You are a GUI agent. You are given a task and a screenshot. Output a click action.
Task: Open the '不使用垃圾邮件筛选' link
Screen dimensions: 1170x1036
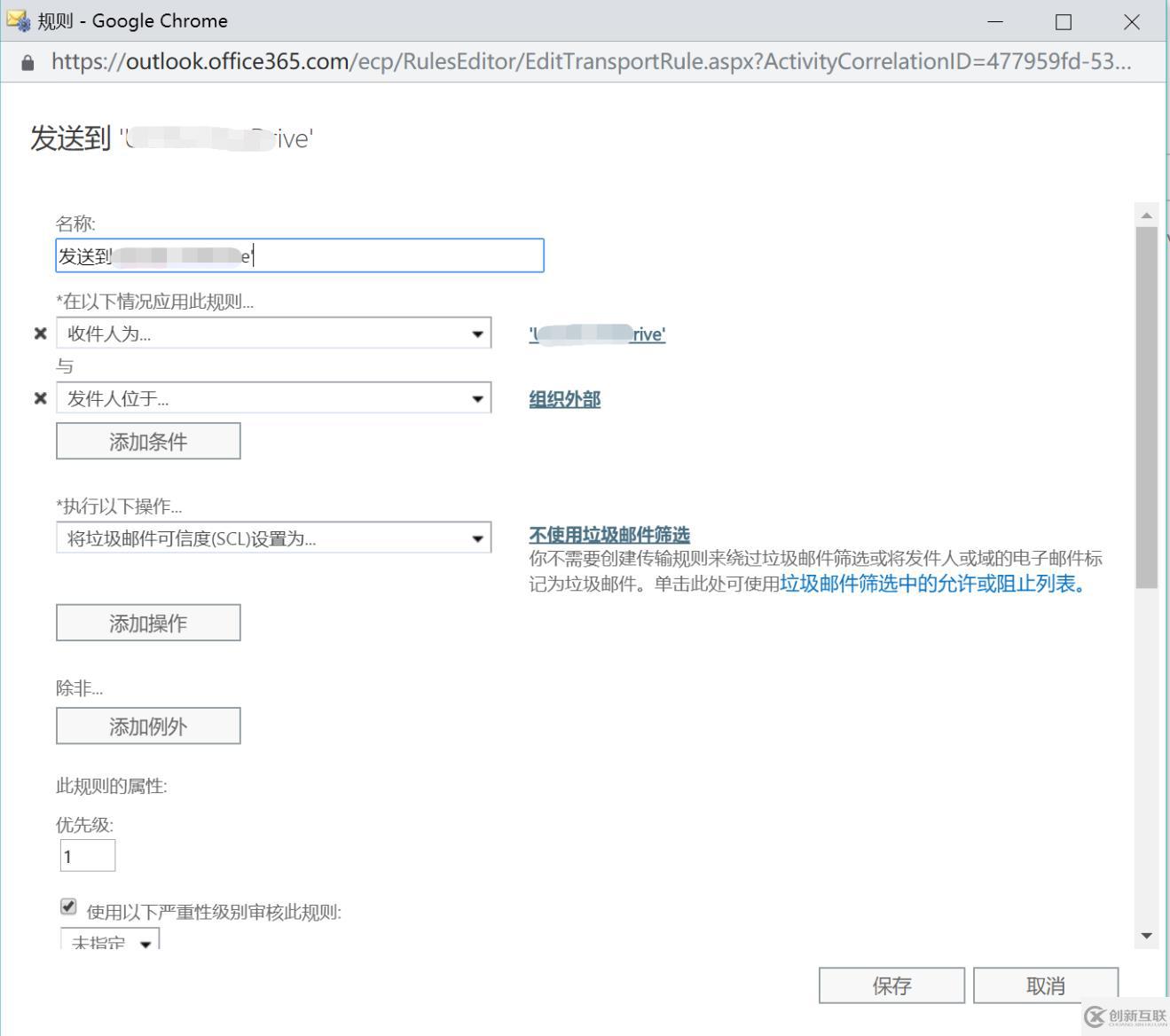pyautogui.click(x=609, y=535)
